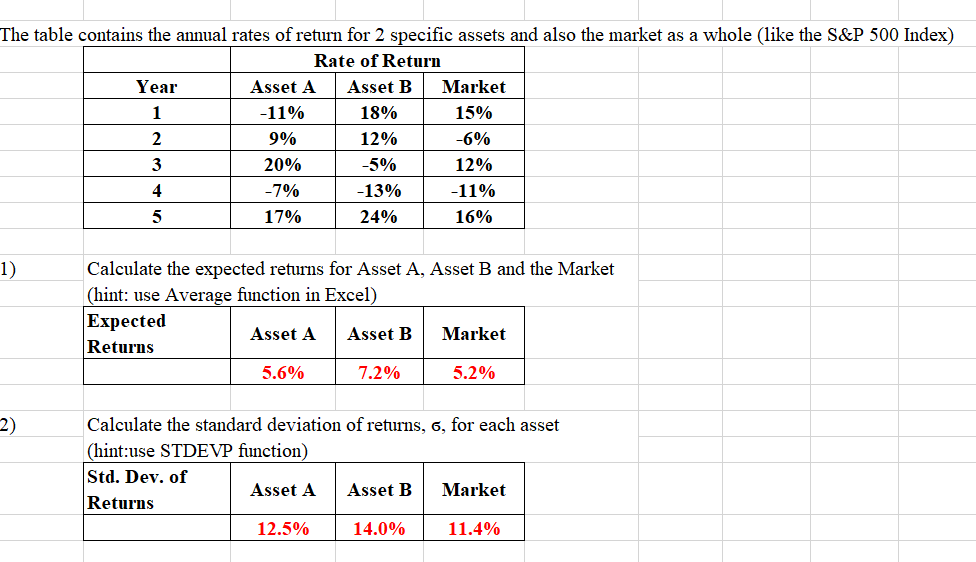Select the Market's Year 5 return of 16%
The image size is (976, 562).
tap(473, 216)
